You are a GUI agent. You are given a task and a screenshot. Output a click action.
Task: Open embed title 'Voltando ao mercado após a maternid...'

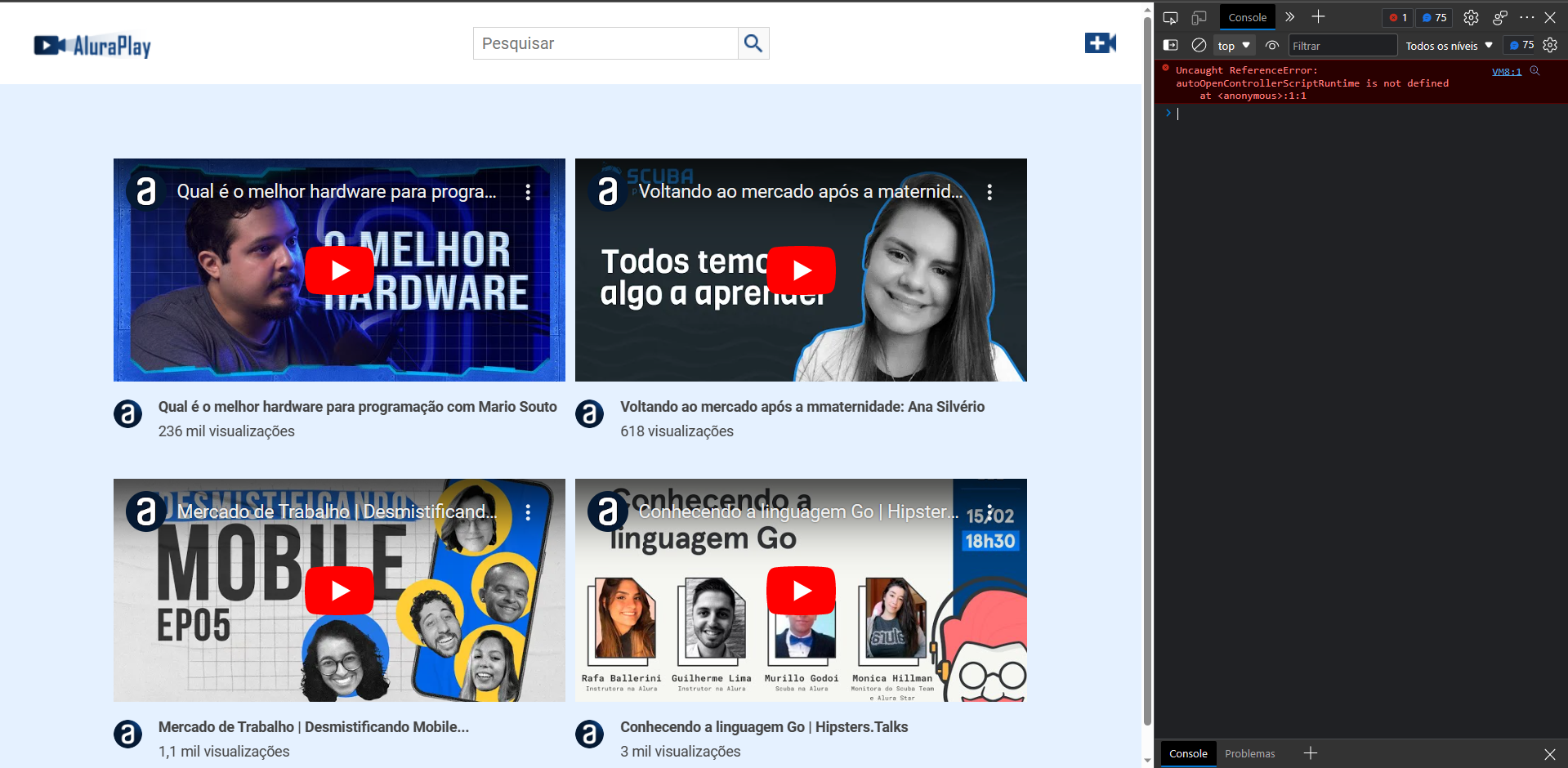(800, 191)
